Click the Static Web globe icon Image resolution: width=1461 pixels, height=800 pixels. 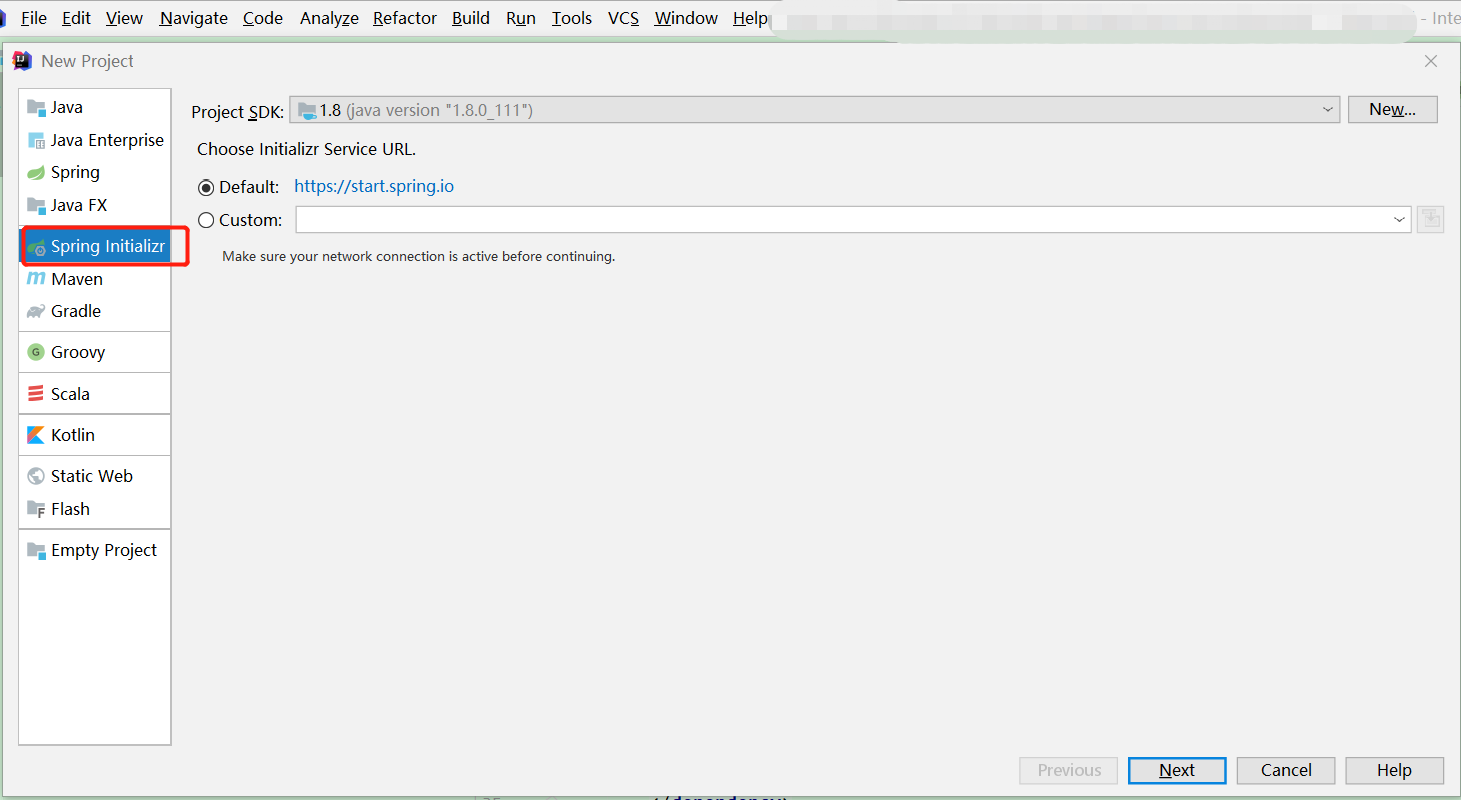(36, 476)
